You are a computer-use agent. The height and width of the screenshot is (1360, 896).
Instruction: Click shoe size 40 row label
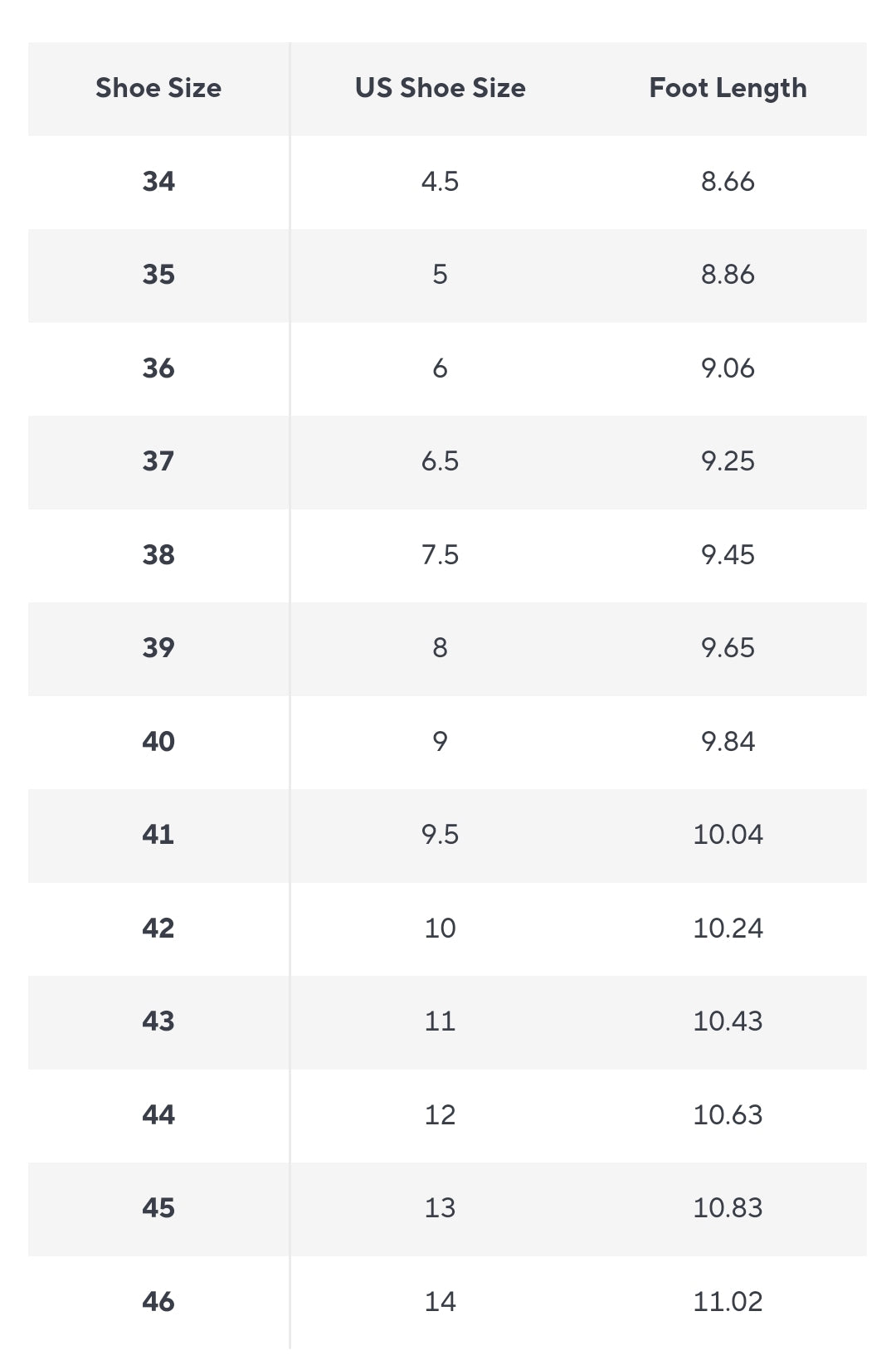pyautogui.click(x=158, y=741)
